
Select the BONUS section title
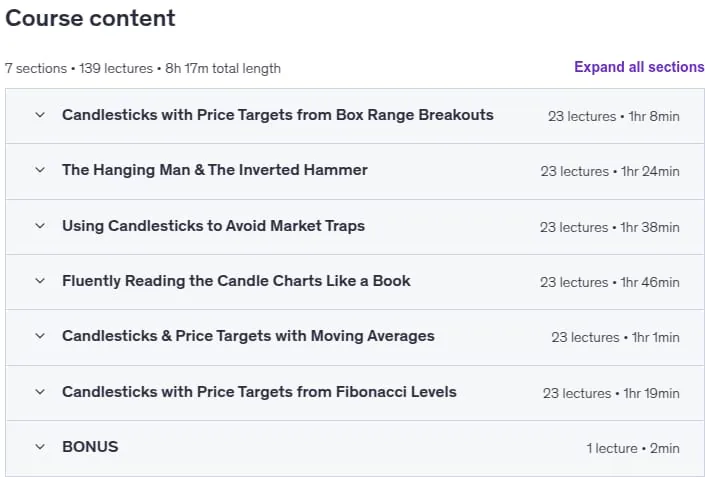point(90,447)
